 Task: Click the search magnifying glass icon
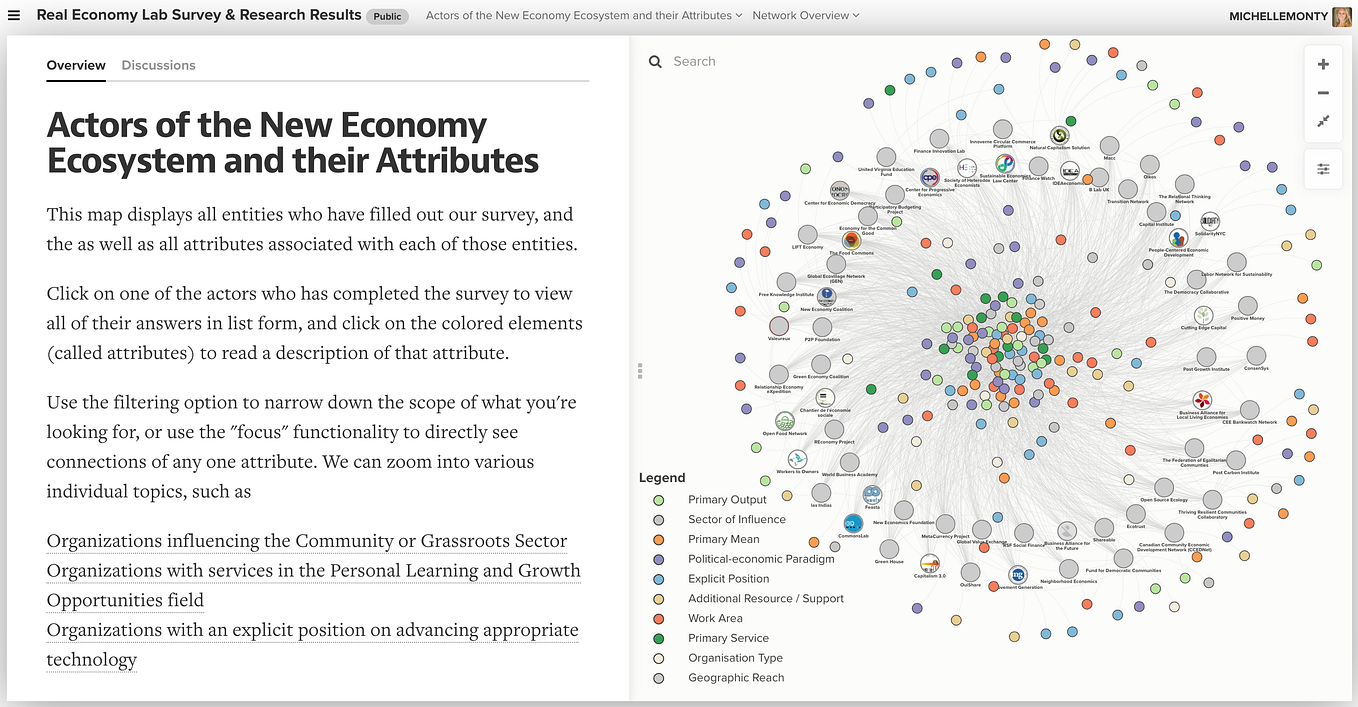pos(655,61)
